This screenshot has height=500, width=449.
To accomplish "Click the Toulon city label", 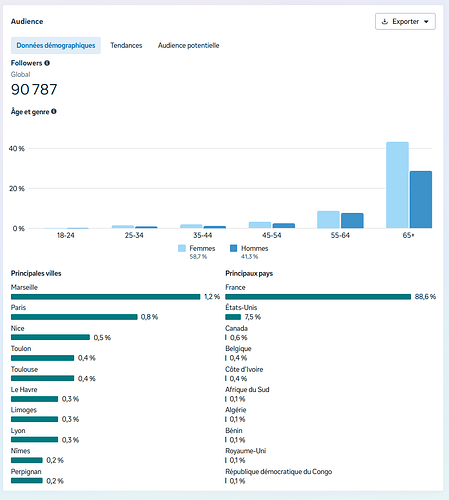I will point(21,349).
